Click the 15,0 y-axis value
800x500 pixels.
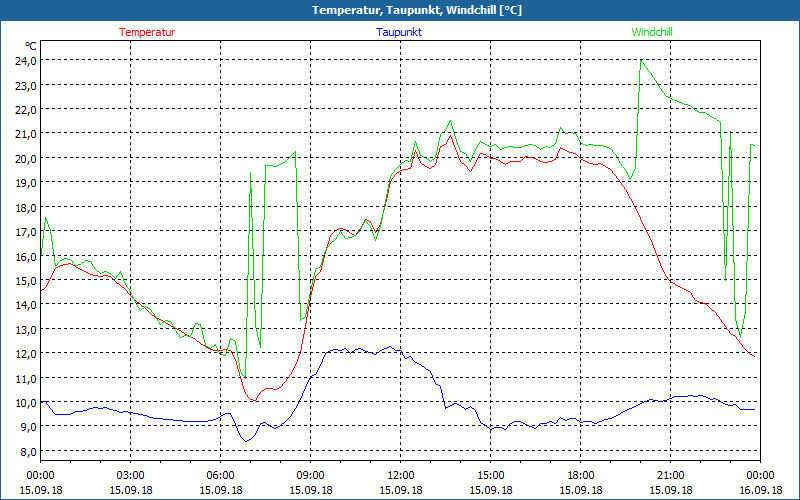tap(26, 280)
